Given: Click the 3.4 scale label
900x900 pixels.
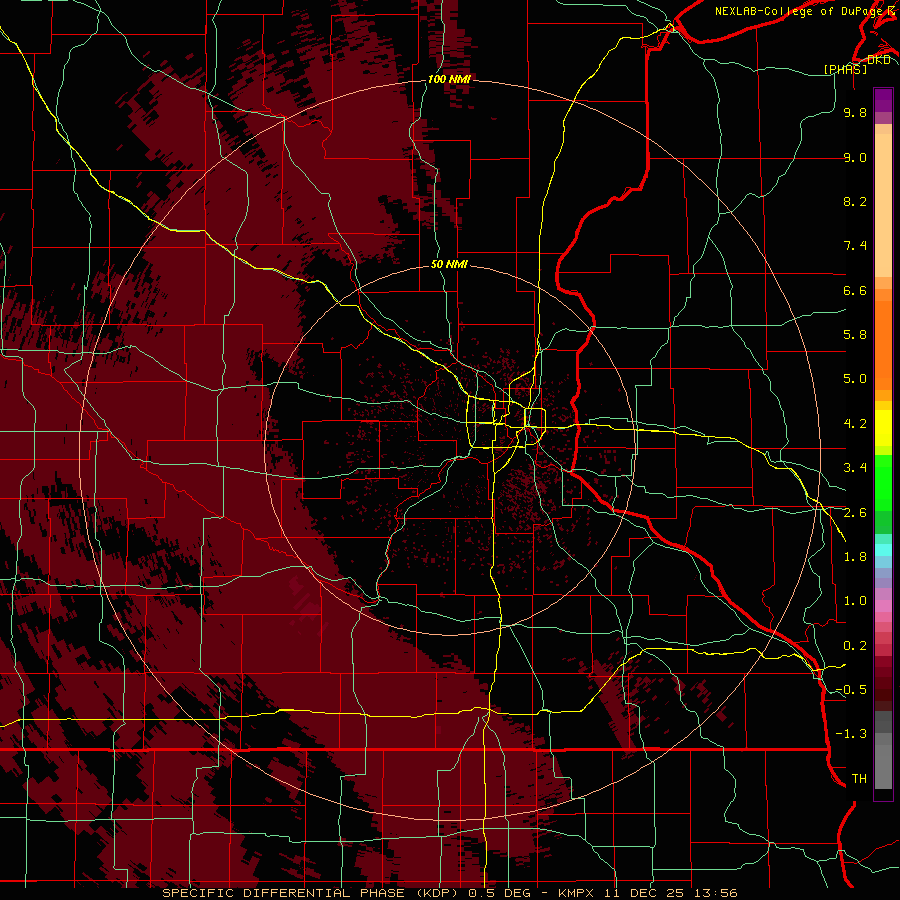Looking at the screenshot, I should pyautogui.click(x=855, y=468).
